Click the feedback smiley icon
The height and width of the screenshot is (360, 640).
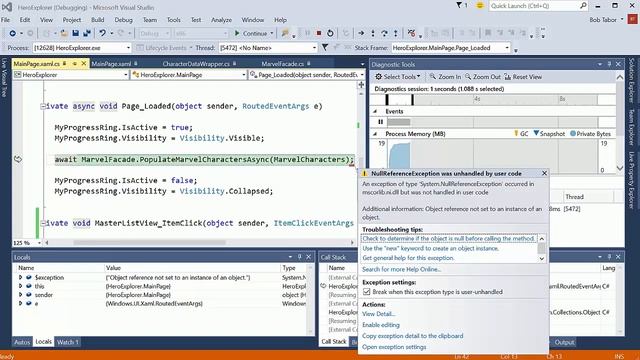[x=480, y=5]
